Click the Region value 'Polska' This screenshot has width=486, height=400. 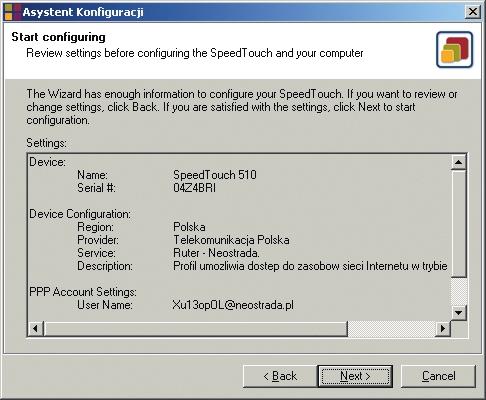click(189, 227)
